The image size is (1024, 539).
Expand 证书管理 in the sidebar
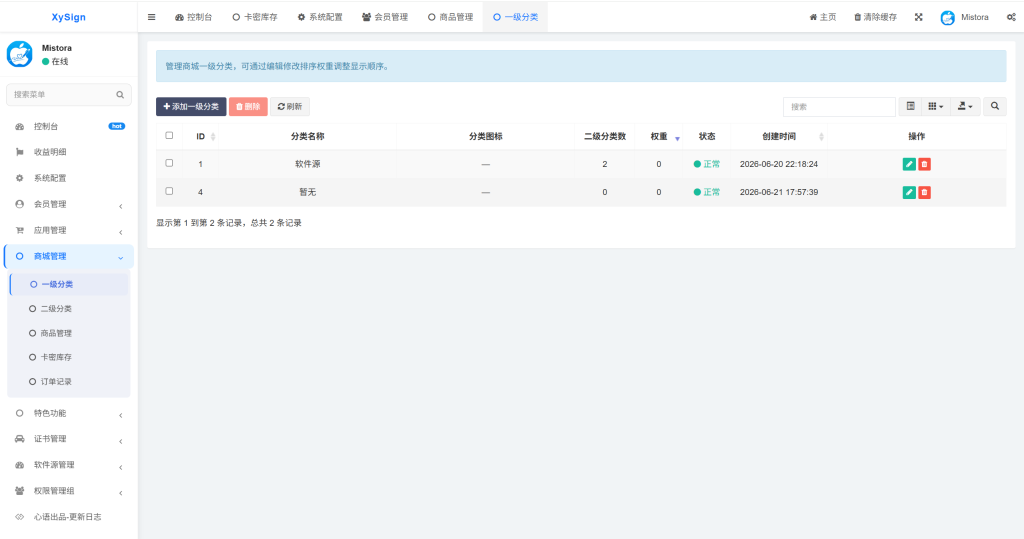tap(69, 439)
